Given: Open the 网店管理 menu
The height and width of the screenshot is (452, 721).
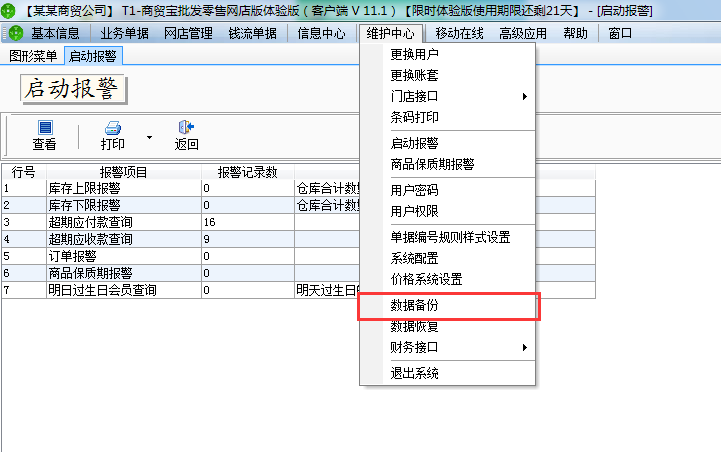Looking at the screenshot, I should [x=188, y=33].
